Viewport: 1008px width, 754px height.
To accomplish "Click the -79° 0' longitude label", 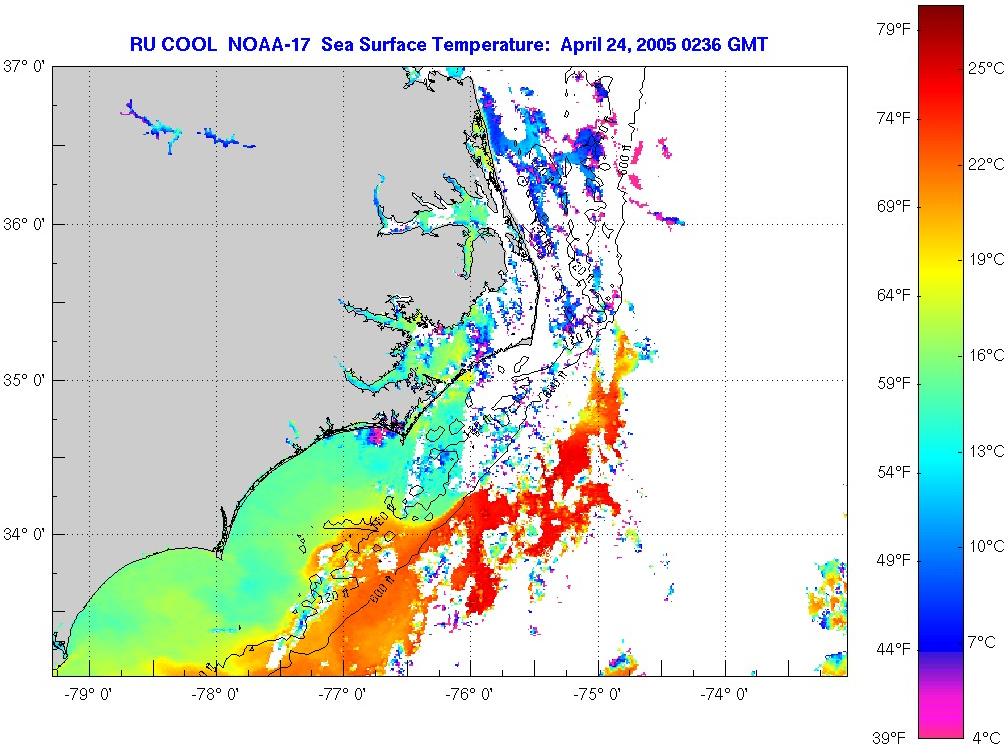I will coord(89,694).
